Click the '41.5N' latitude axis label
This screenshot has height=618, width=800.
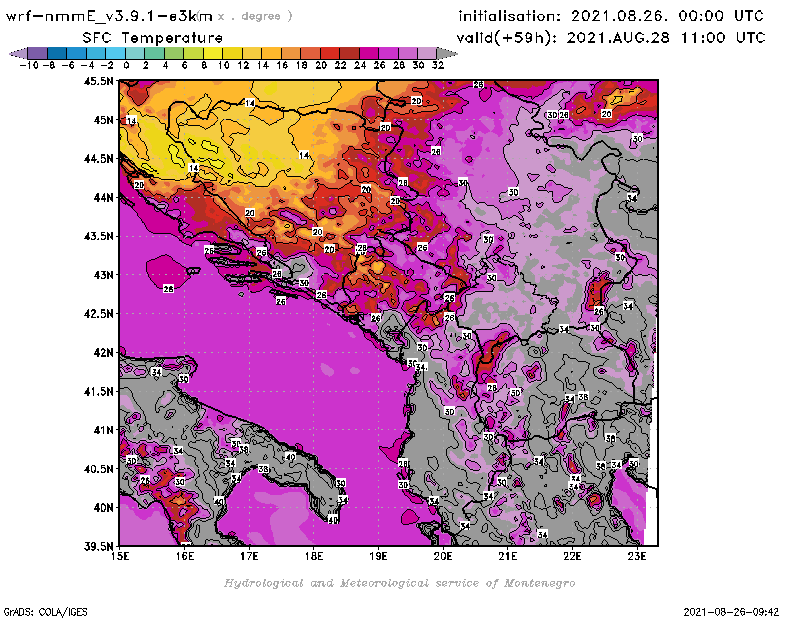point(98,391)
